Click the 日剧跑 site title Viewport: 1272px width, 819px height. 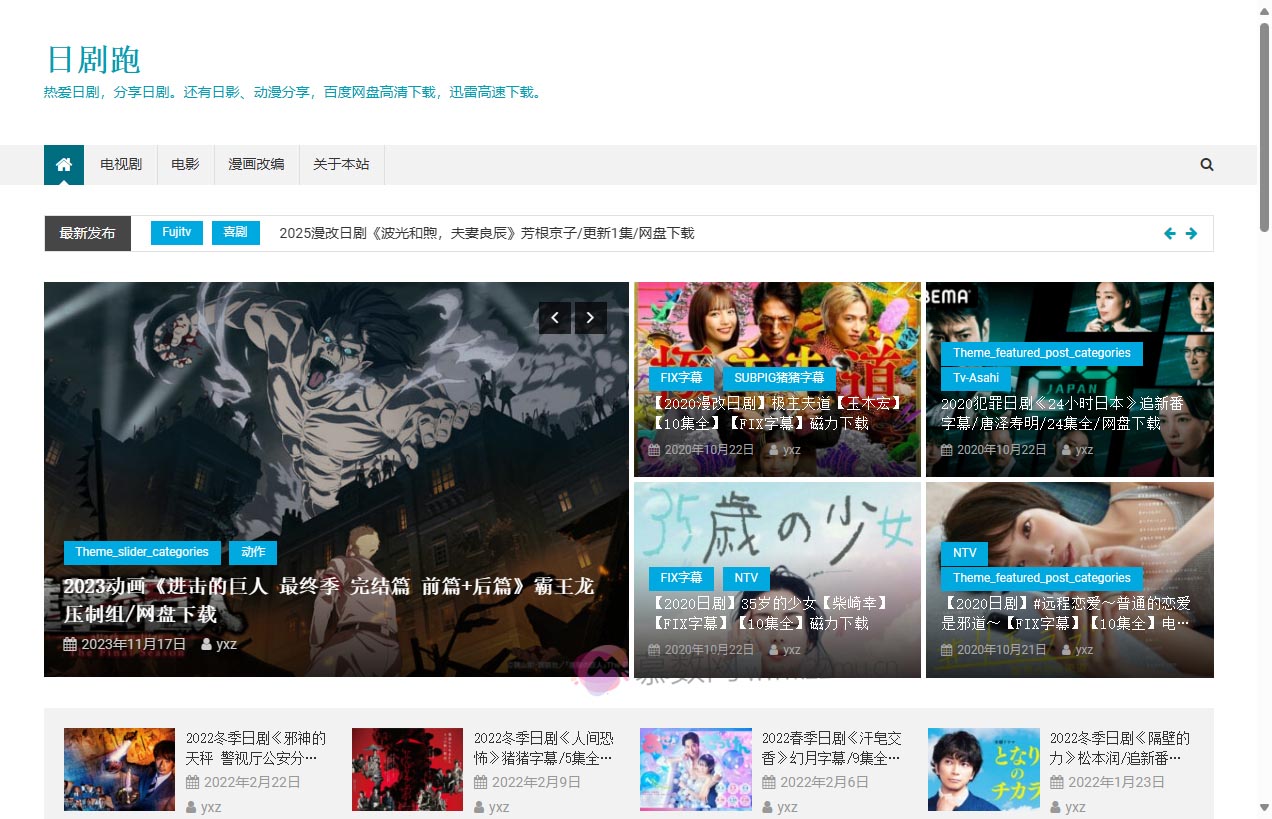94,60
